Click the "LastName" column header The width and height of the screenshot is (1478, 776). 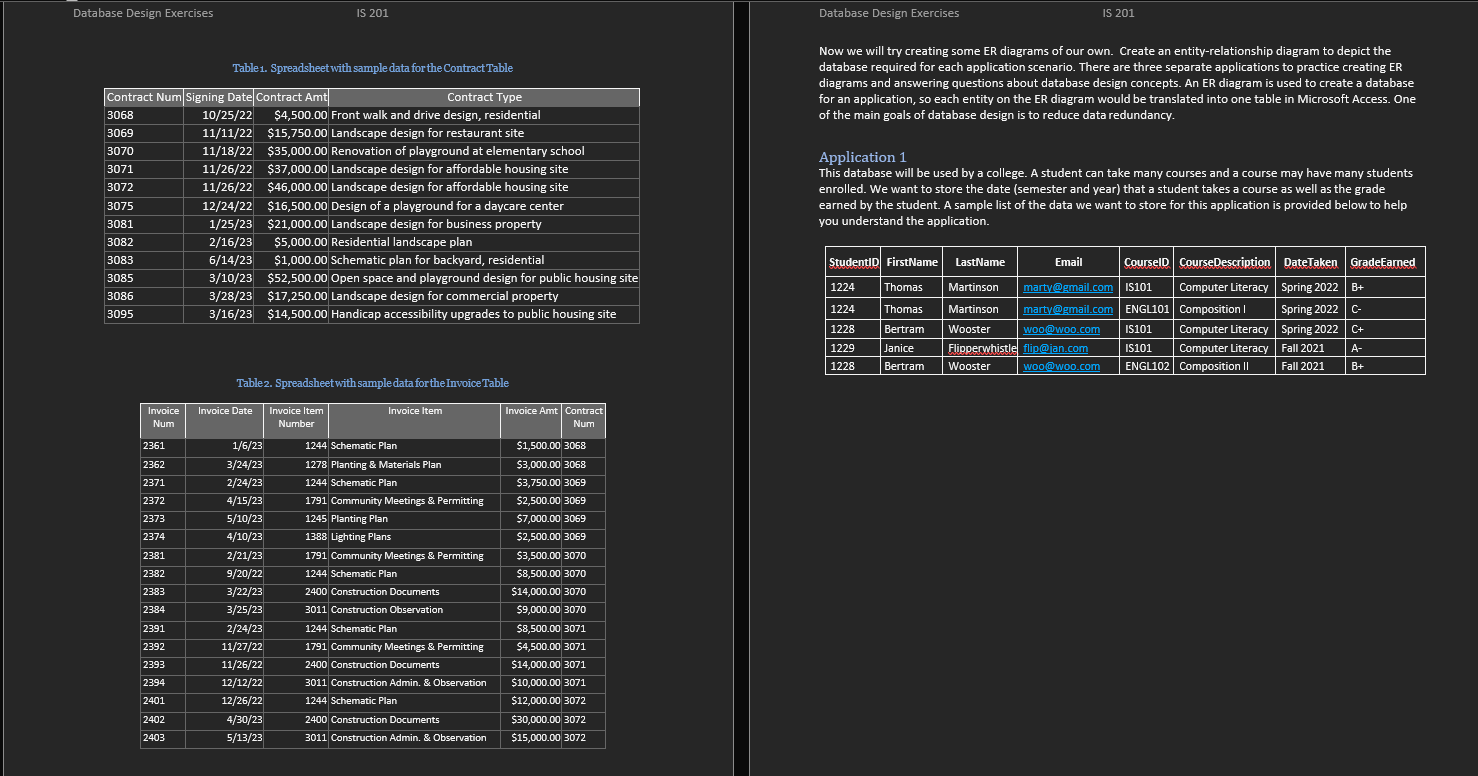[980, 262]
